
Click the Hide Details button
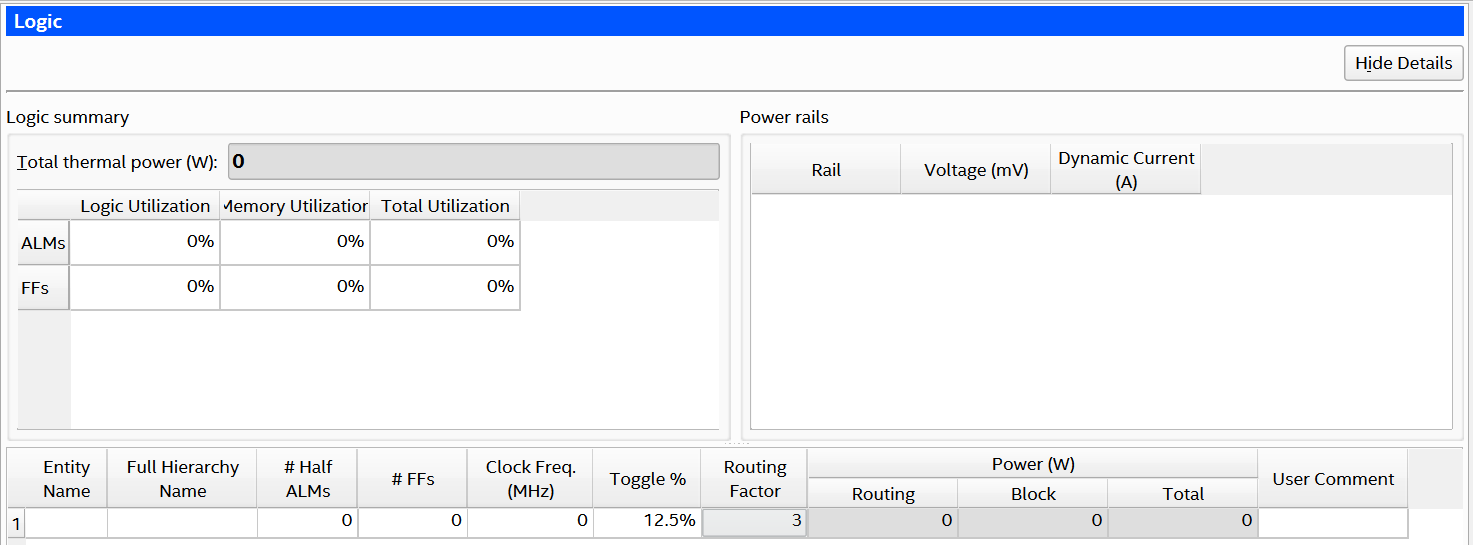[x=1403, y=63]
